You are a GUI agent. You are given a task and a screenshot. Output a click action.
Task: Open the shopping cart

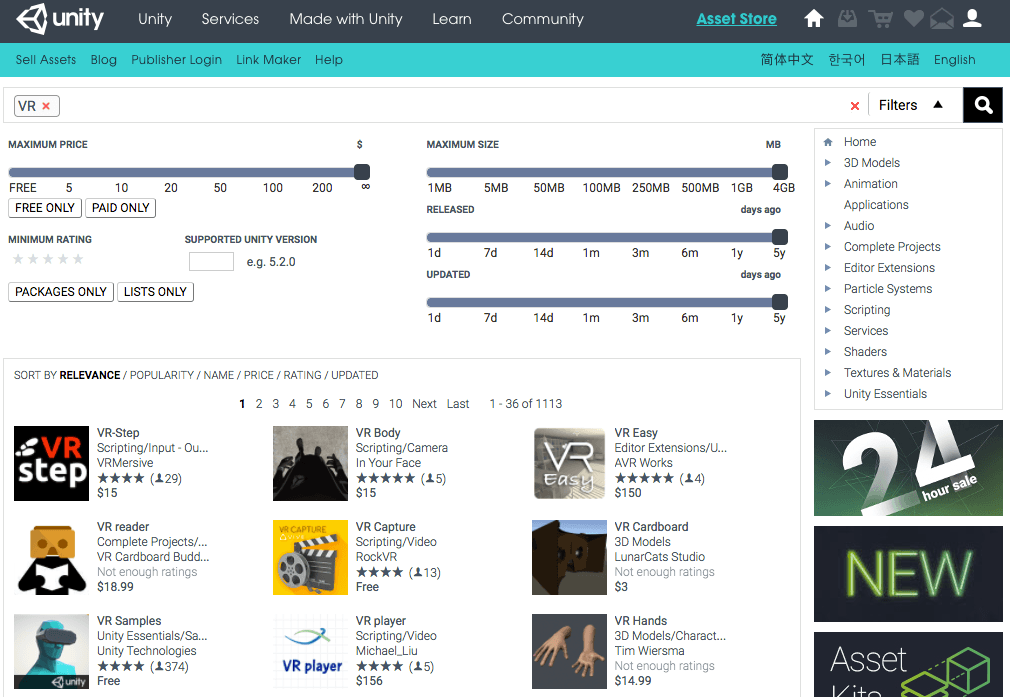click(880, 19)
